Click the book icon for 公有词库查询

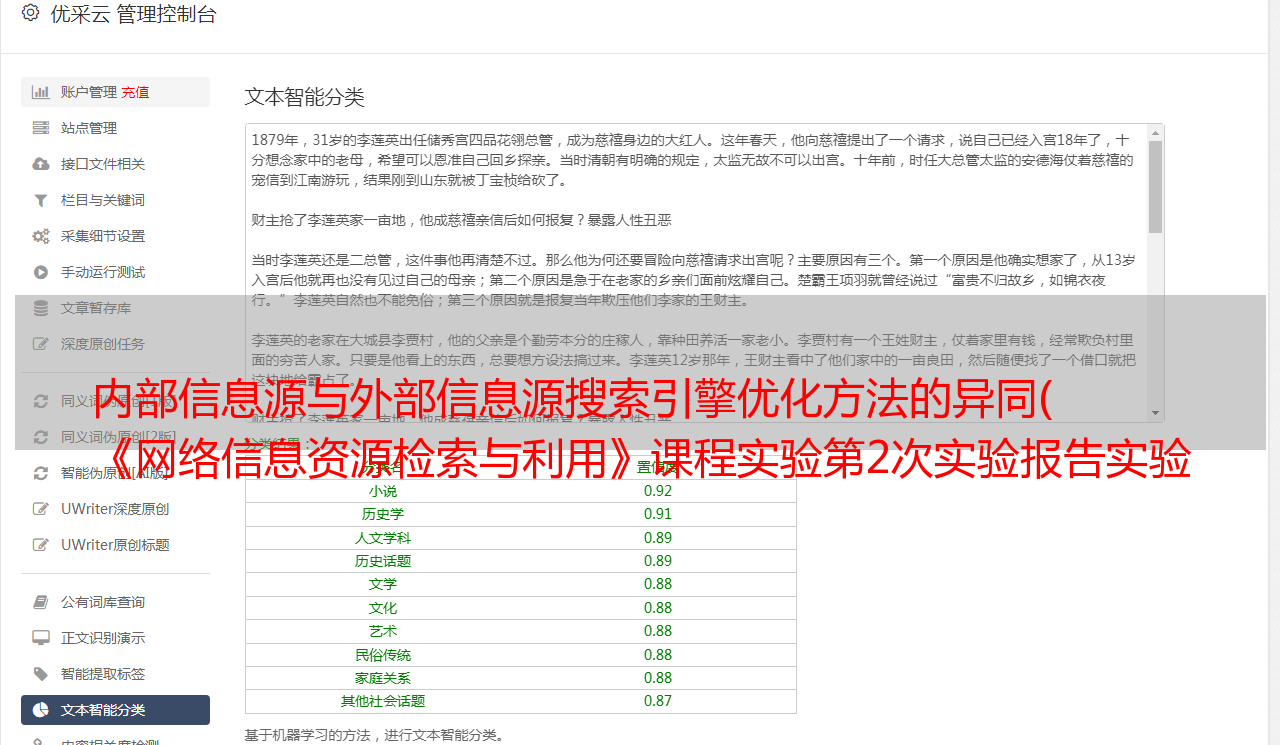40,602
